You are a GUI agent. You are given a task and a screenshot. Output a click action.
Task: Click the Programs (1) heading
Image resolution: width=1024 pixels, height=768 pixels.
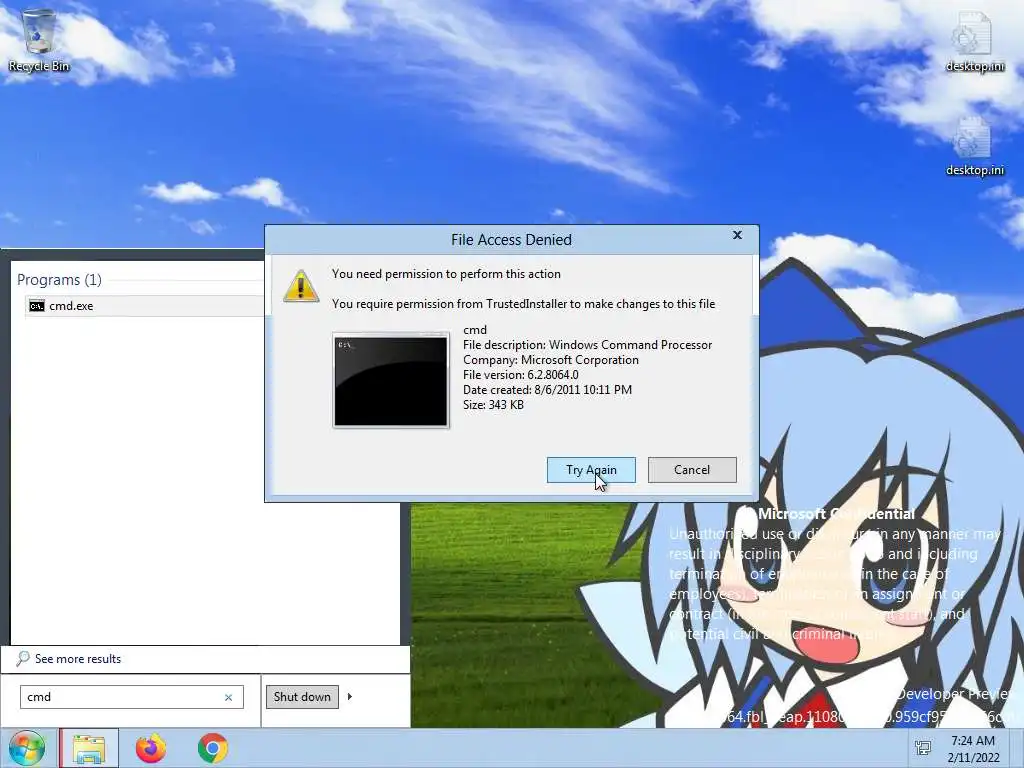(x=59, y=280)
